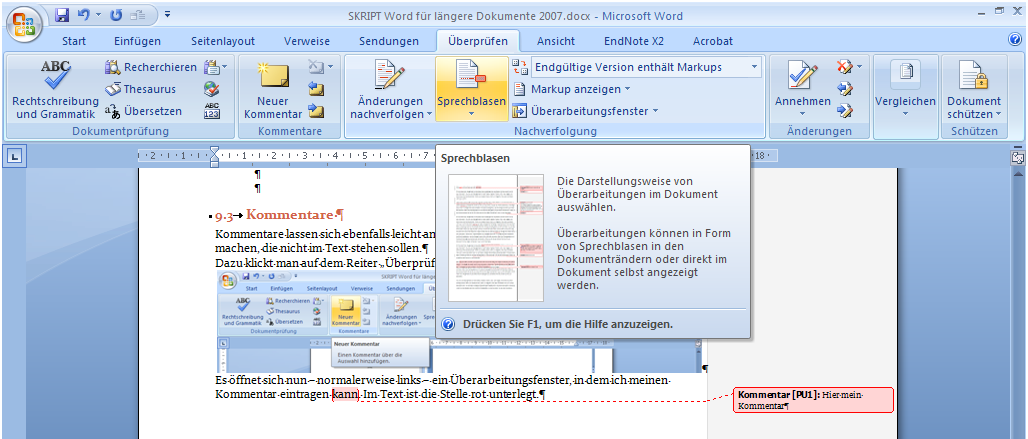Select the Überprüfen tab

[x=478, y=41]
